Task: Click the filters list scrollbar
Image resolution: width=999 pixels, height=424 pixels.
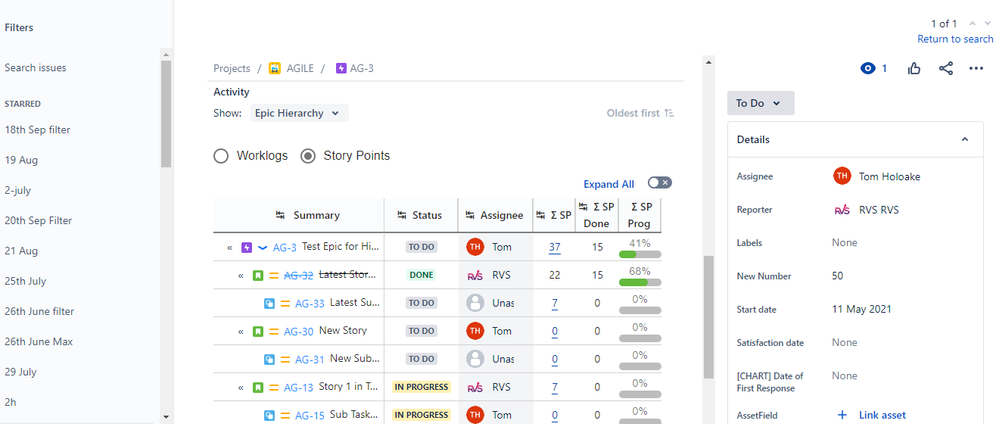Action: 166,114
